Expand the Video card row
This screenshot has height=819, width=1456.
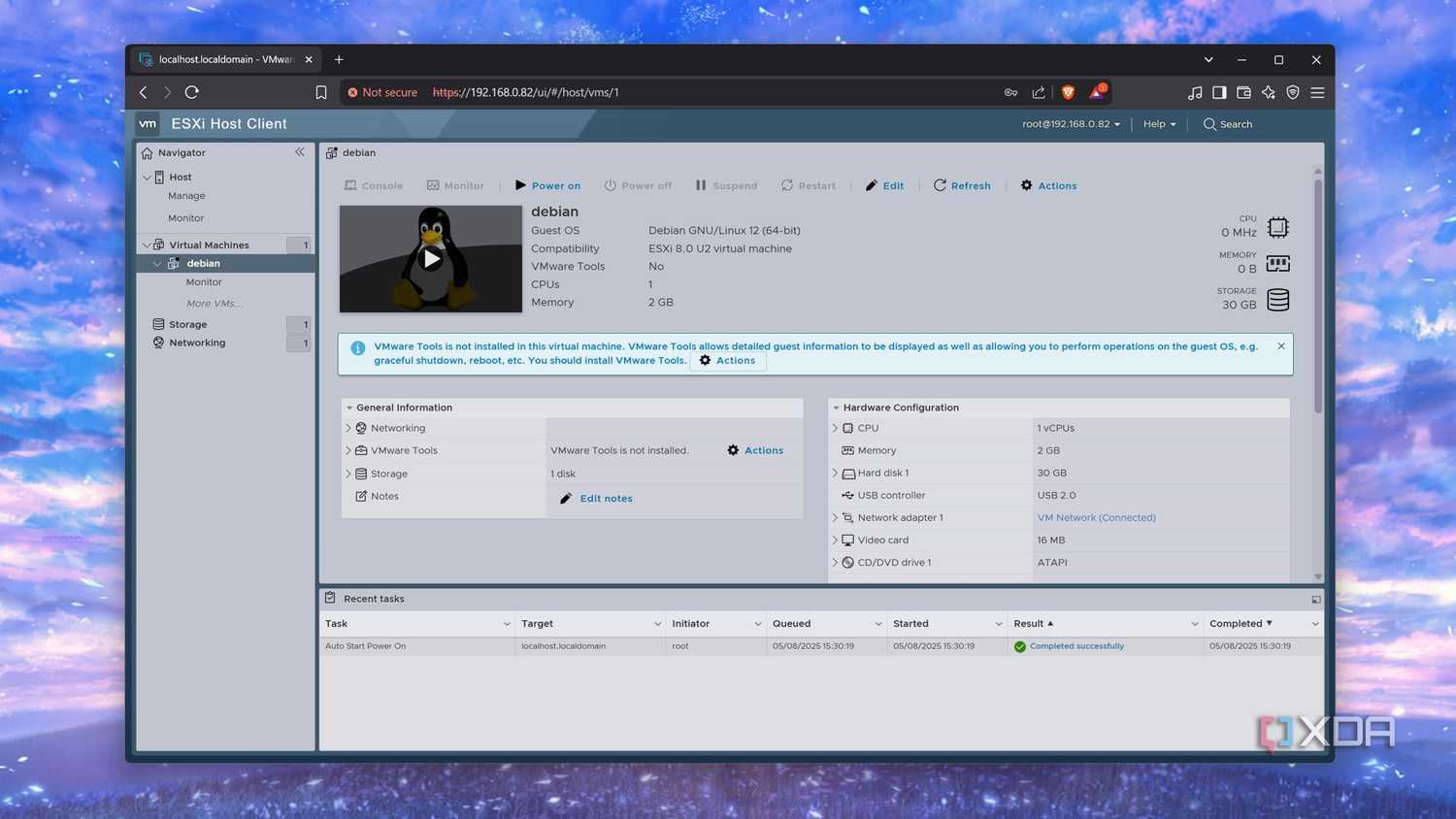(x=835, y=540)
